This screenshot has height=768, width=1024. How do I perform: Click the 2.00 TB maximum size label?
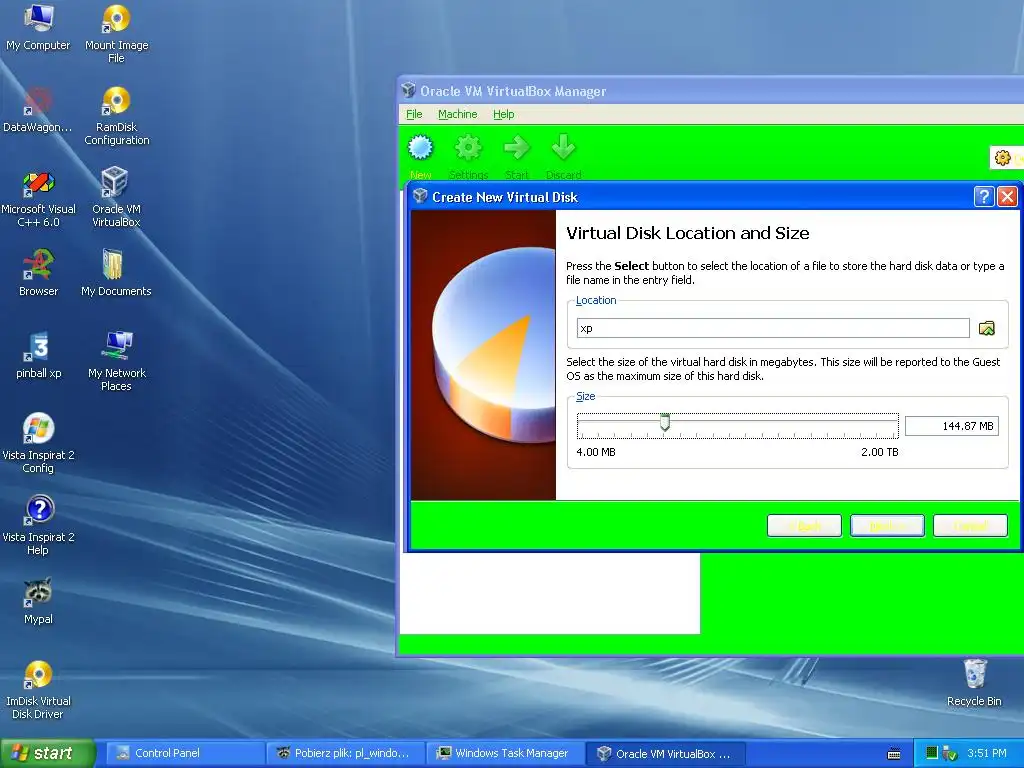(x=880, y=452)
